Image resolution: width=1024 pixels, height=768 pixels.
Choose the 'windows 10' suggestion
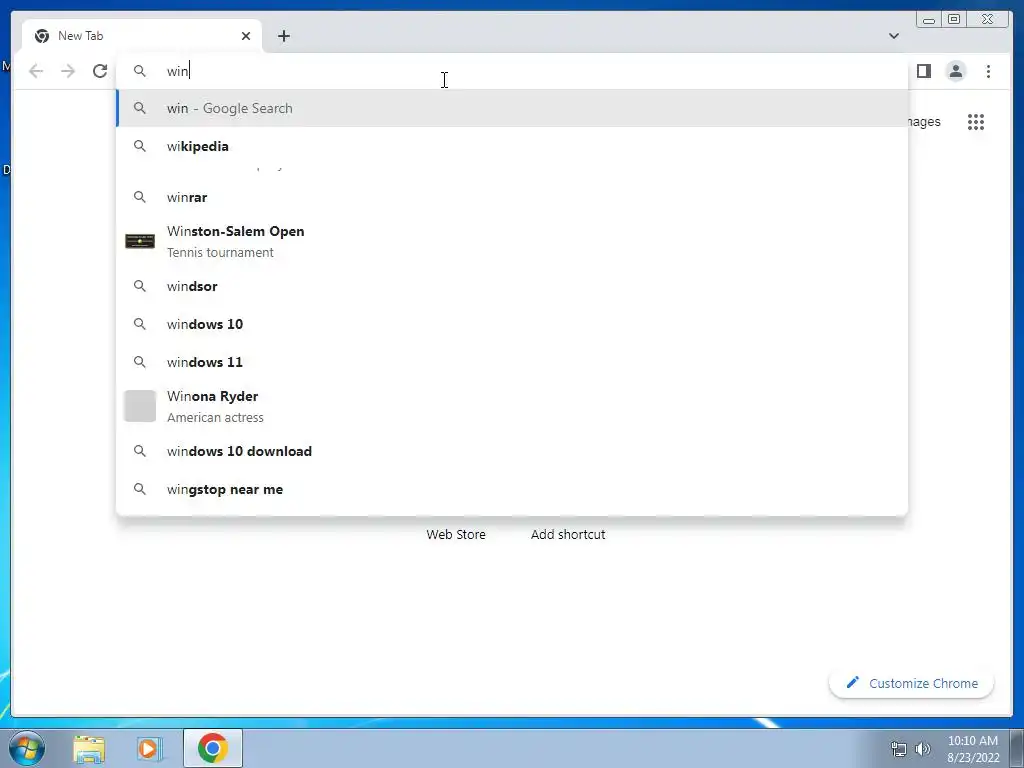(512, 324)
